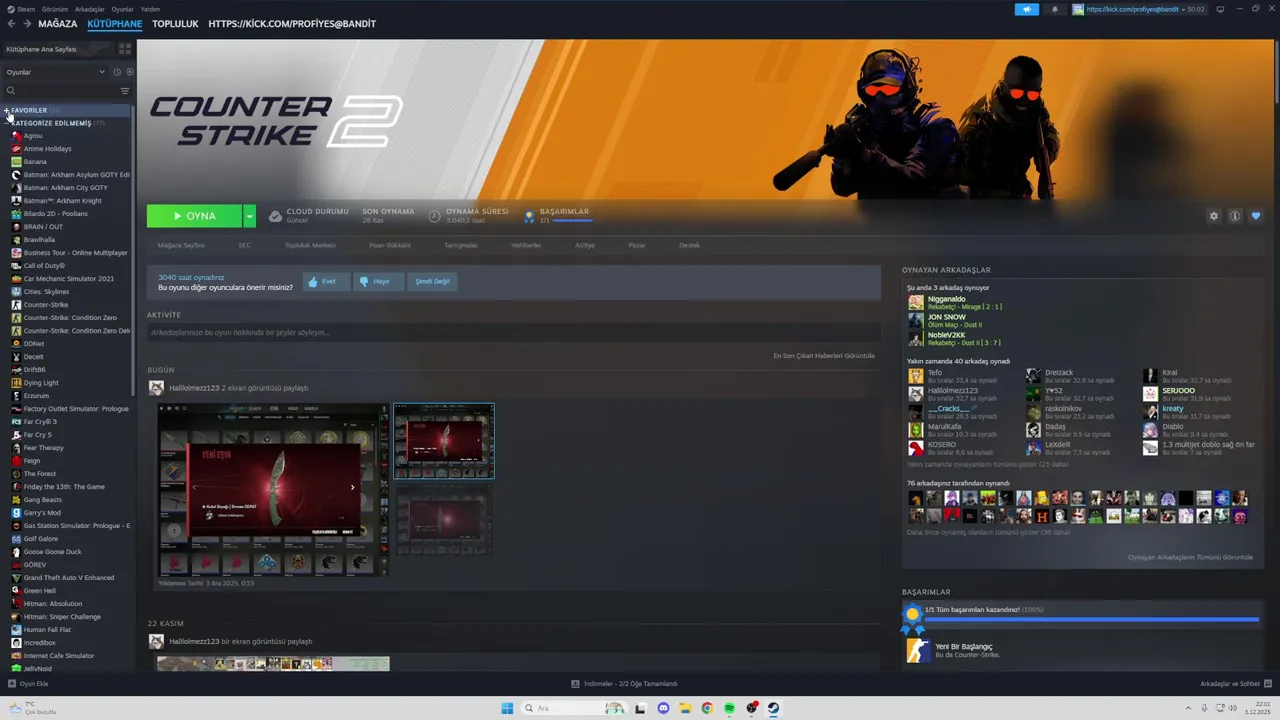Screen dimensions: 1280x720
Task: Go back with the Steam back arrow
Action: (11, 24)
